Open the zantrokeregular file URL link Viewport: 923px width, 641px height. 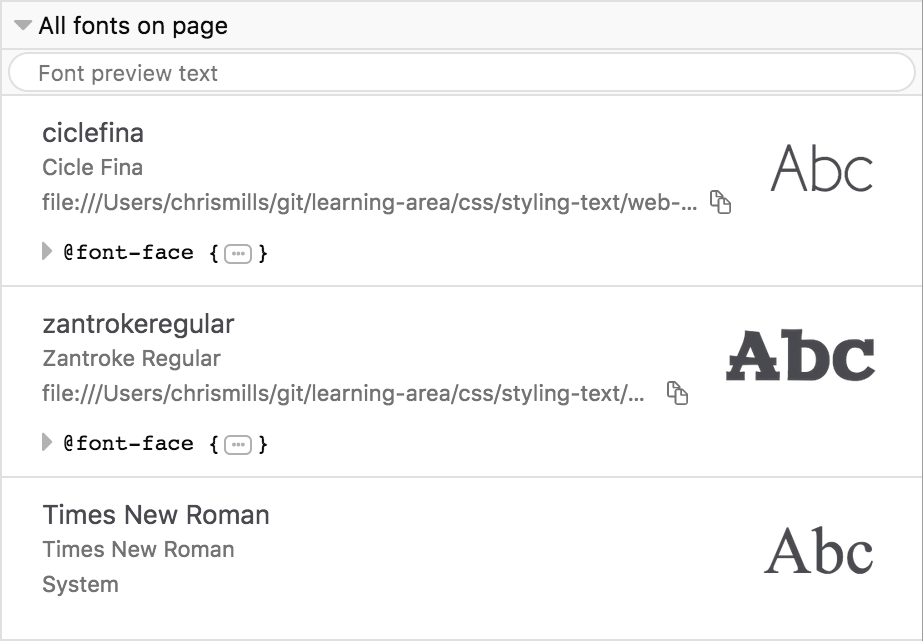(x=343, y=393)
